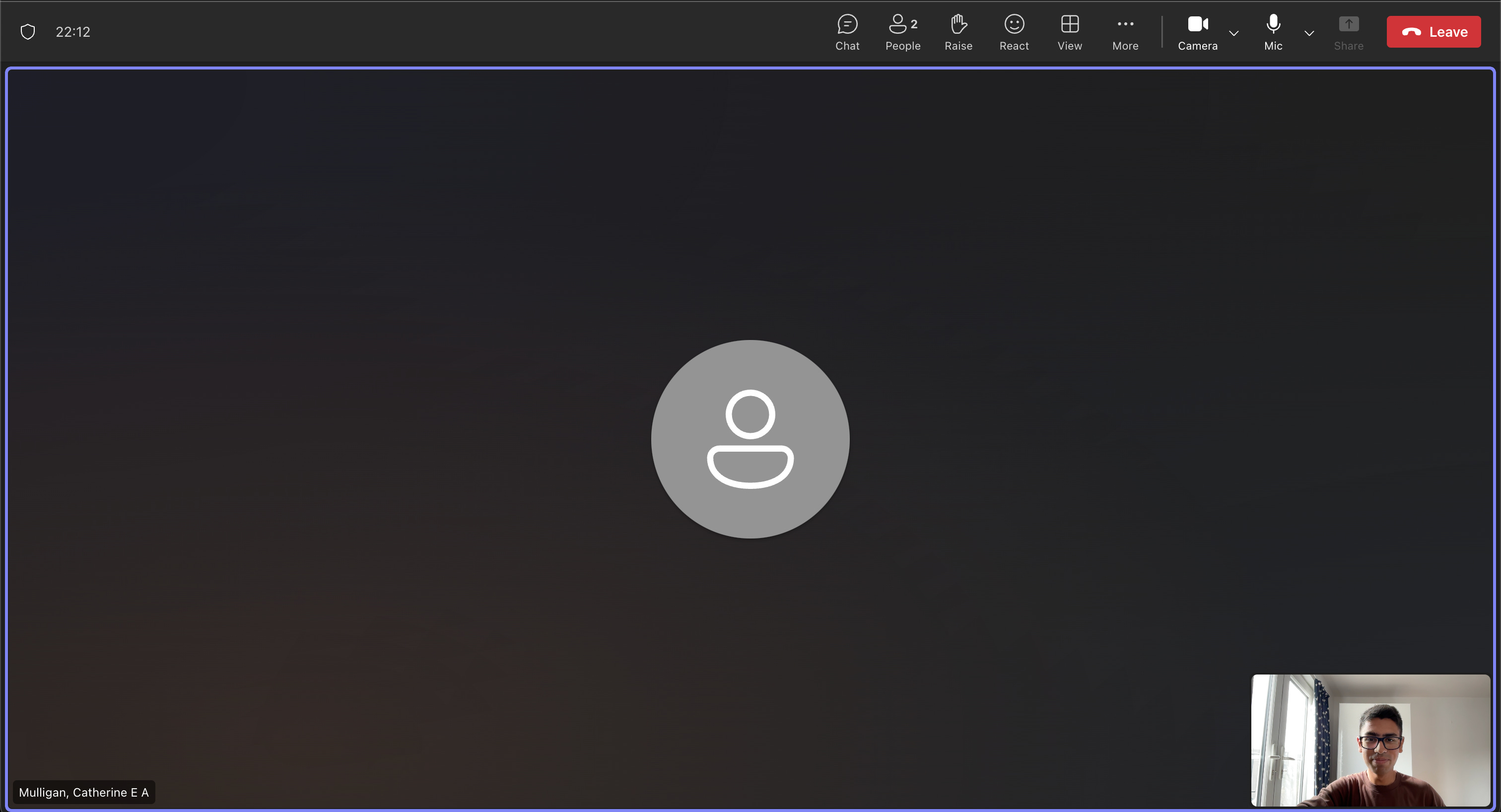The image size is (1501, 812).
Task: Click the 22:12 meeting timer
Action: (73, 32)
